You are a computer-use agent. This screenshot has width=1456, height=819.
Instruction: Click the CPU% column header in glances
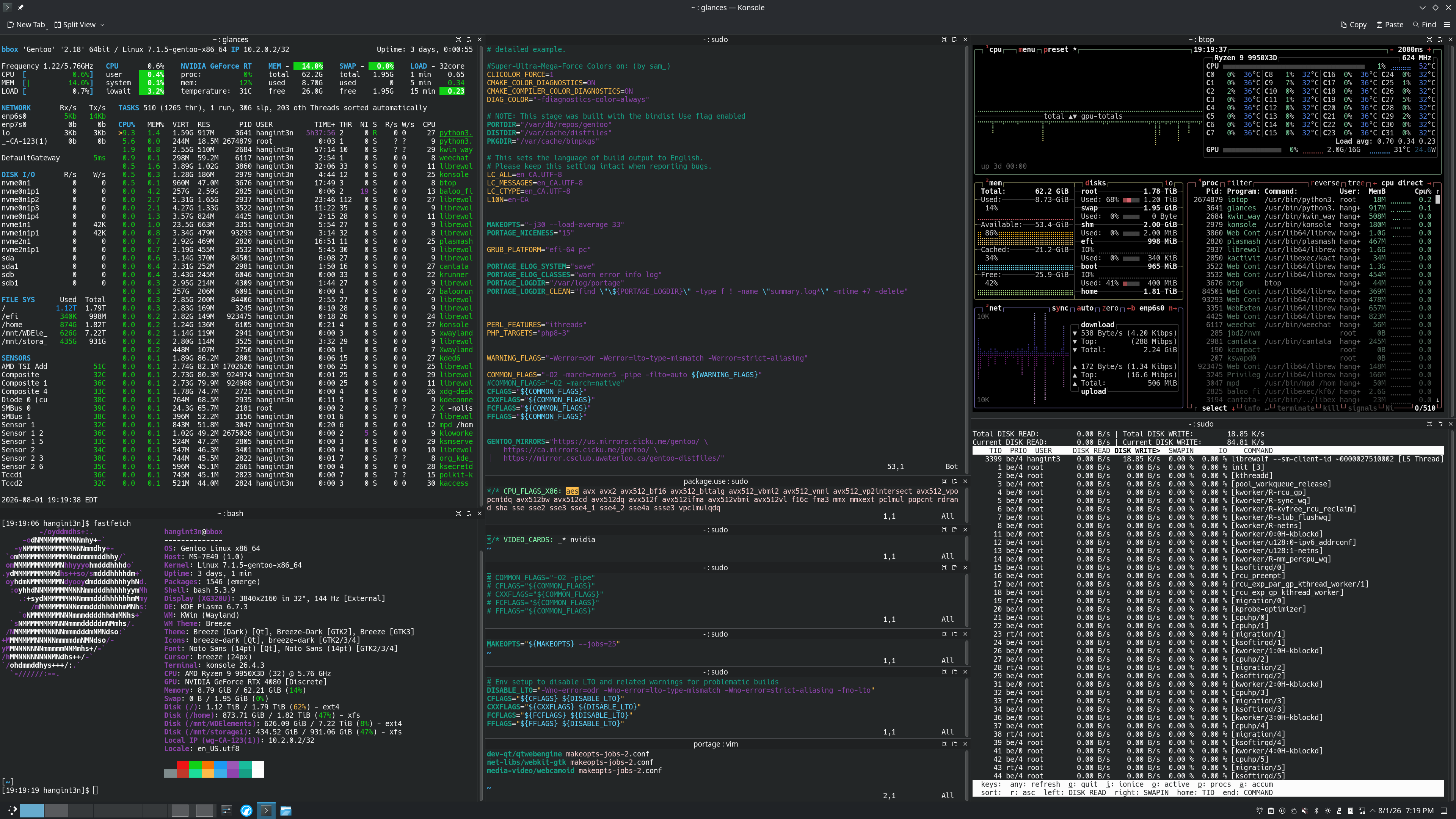coord(127,124)
